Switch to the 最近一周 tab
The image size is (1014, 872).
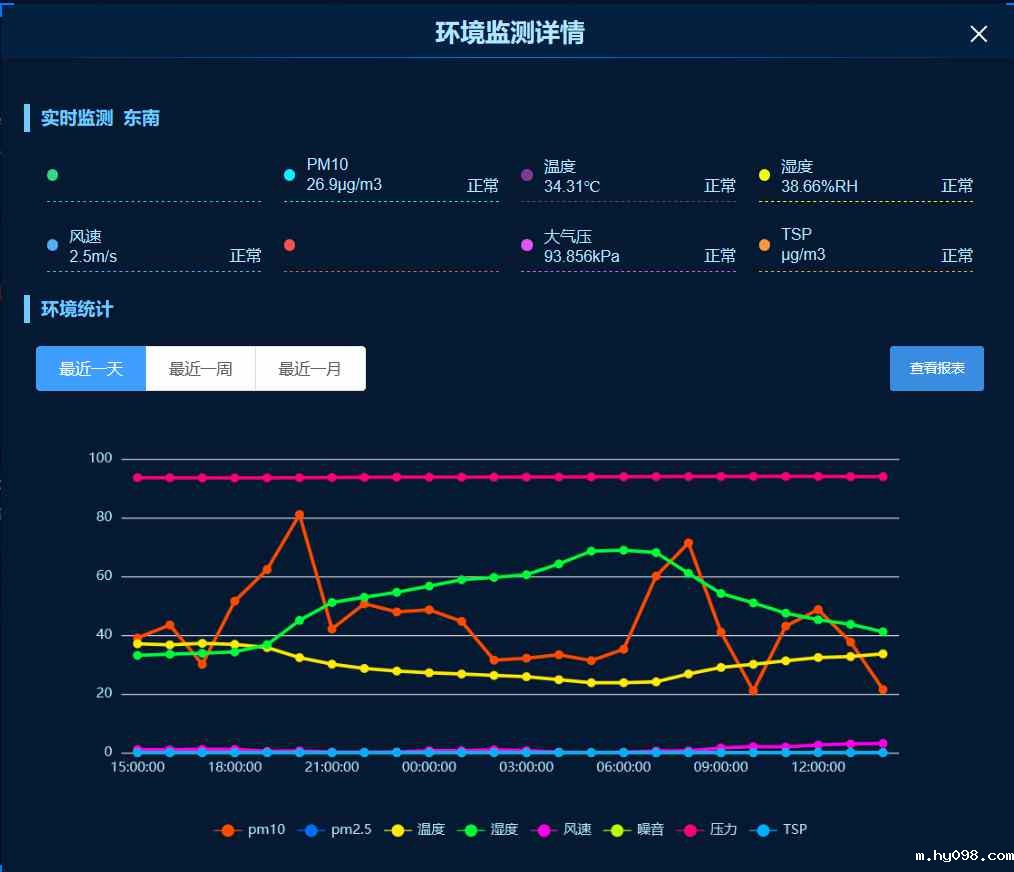click(199, 368)
